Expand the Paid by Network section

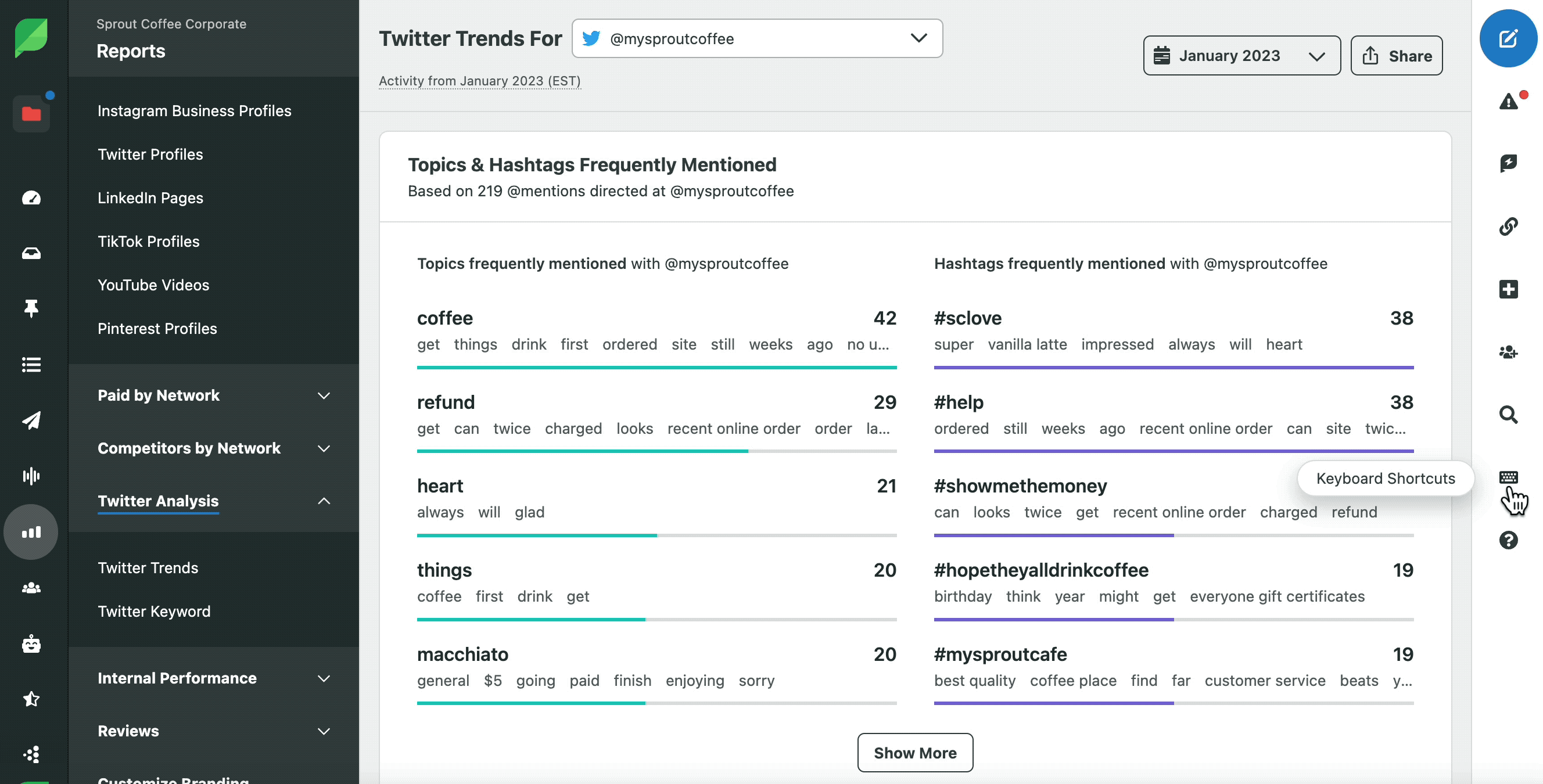(x=213, y=395)
